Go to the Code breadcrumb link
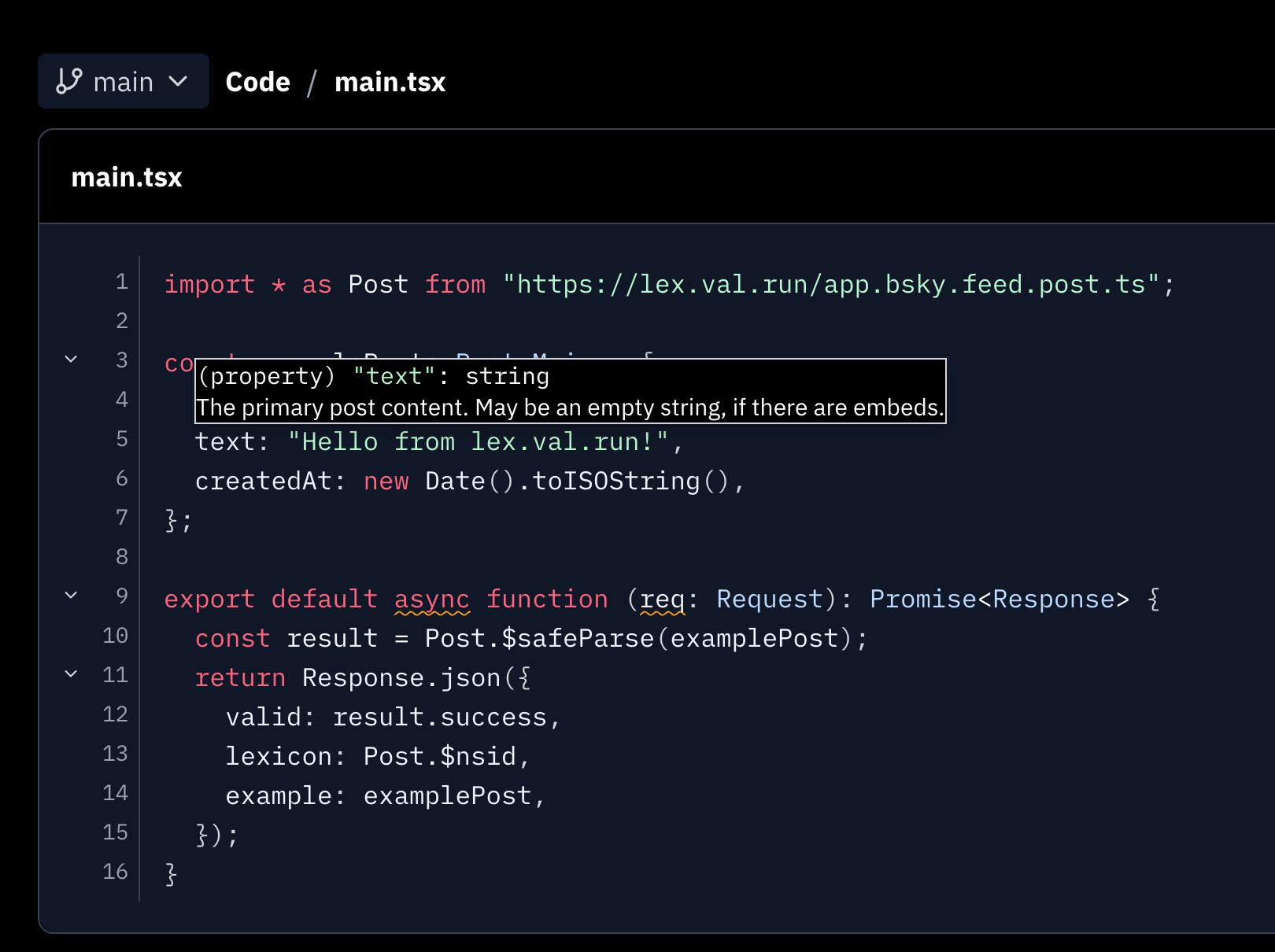Image resolution: width=1275 pixels, height=952 pixels. click(x=257, y=82)
